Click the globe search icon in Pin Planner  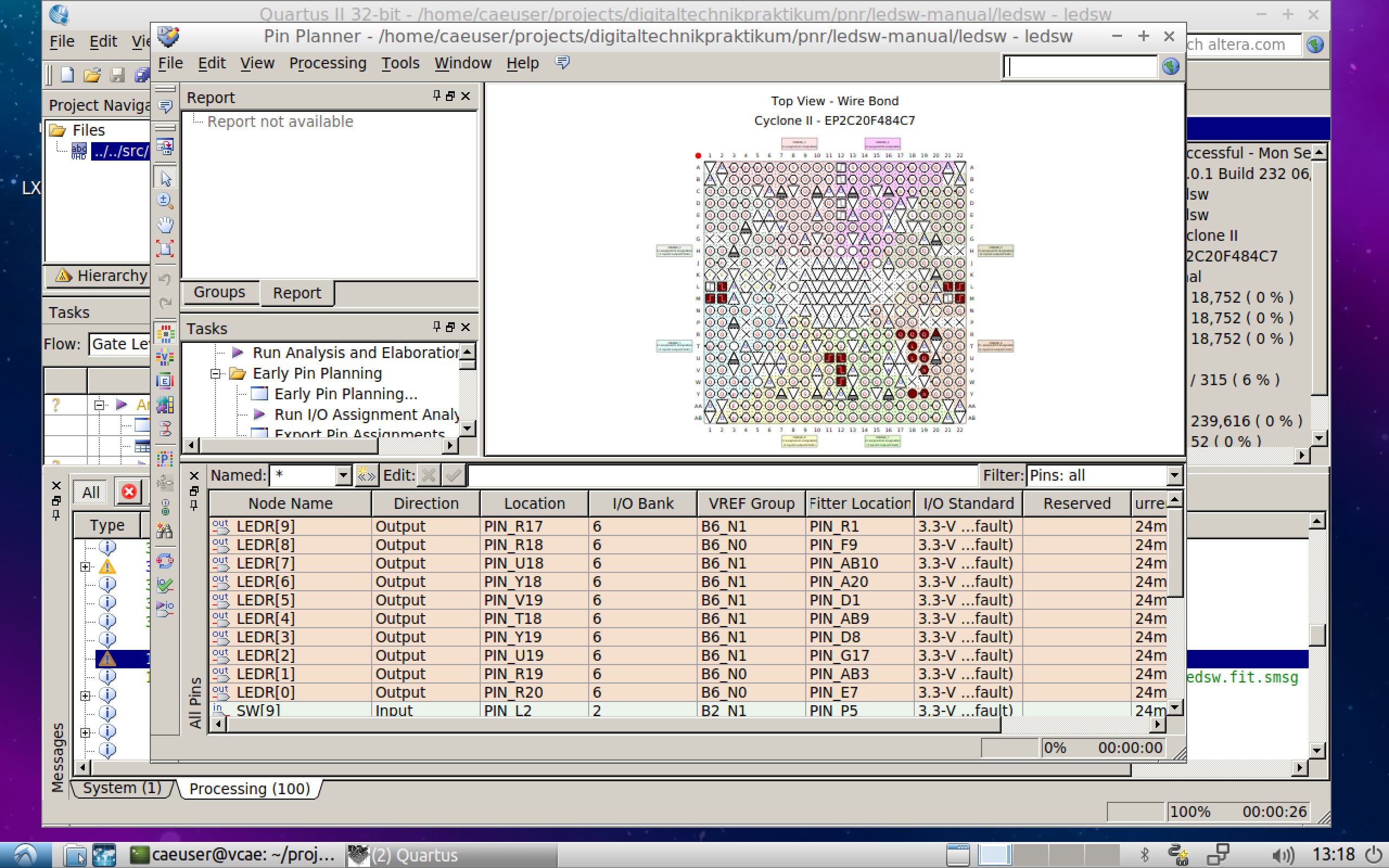point(1171,67)
